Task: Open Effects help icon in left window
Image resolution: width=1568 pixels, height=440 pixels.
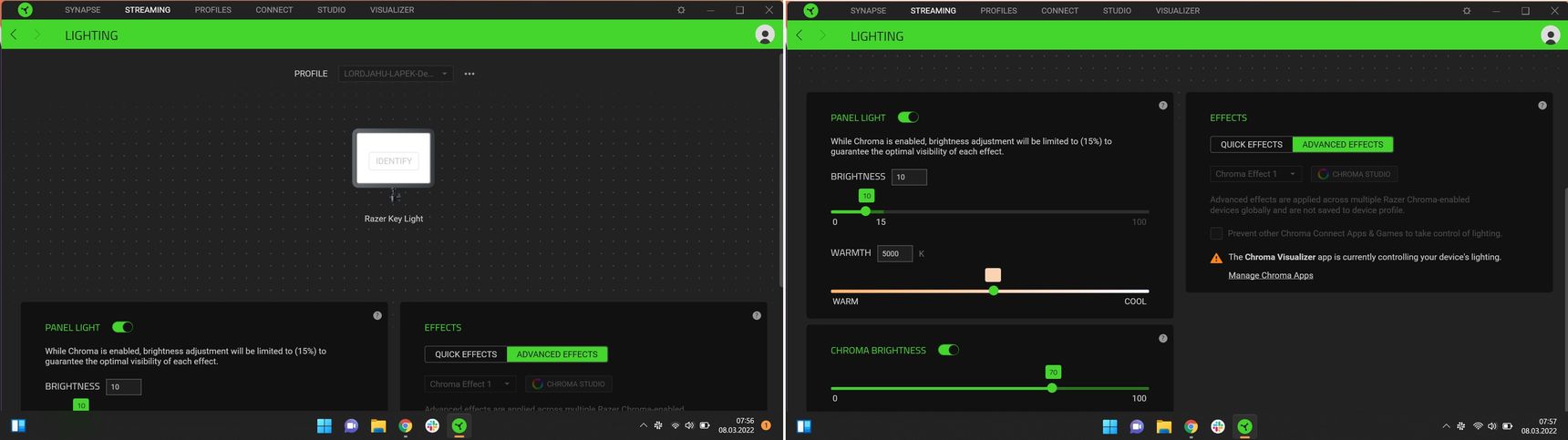Action: (x=757, y=315)
